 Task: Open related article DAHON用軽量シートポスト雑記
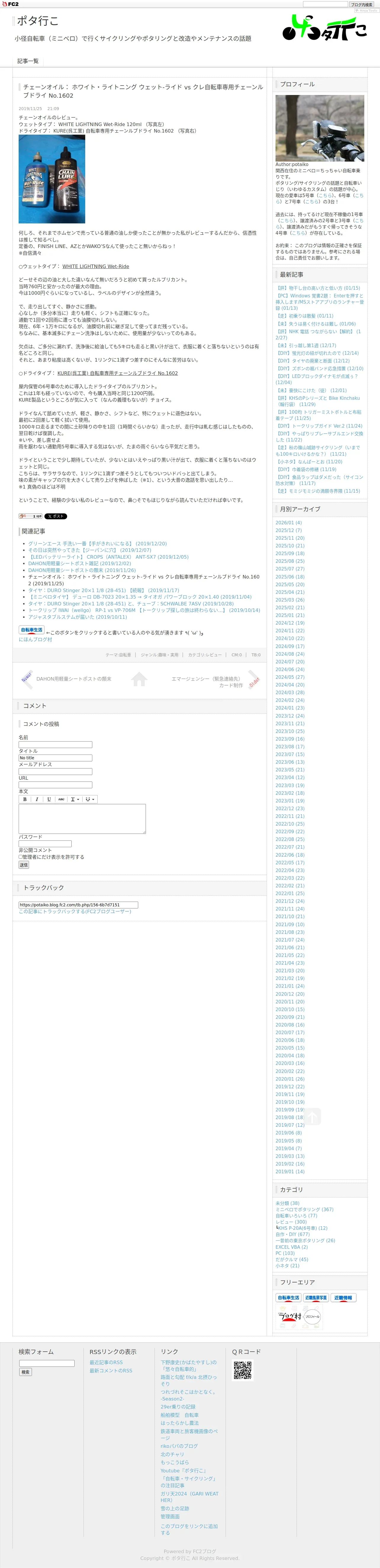coord(79,564)
